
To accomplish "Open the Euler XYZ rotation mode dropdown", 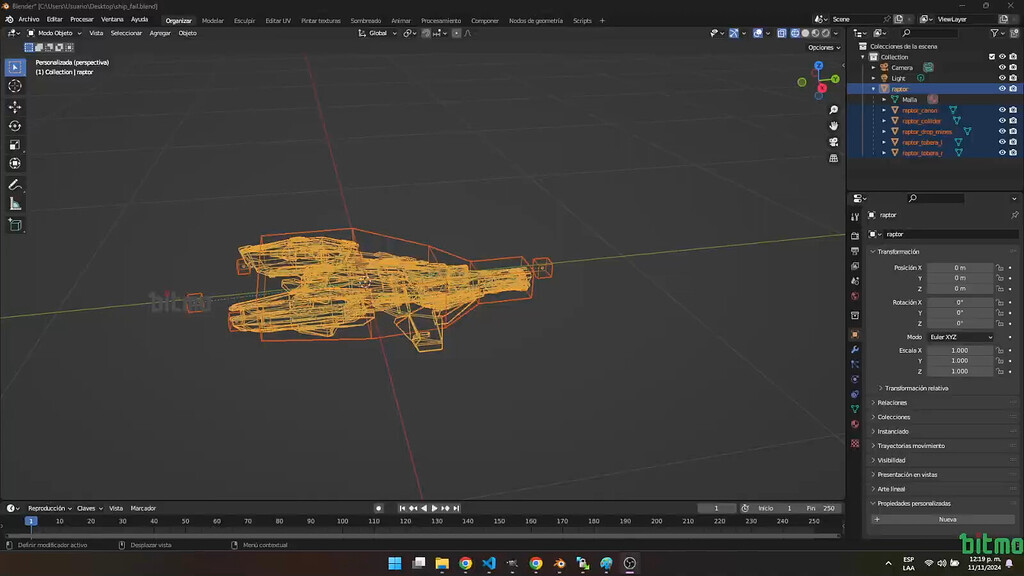I will tap(958, 336).
